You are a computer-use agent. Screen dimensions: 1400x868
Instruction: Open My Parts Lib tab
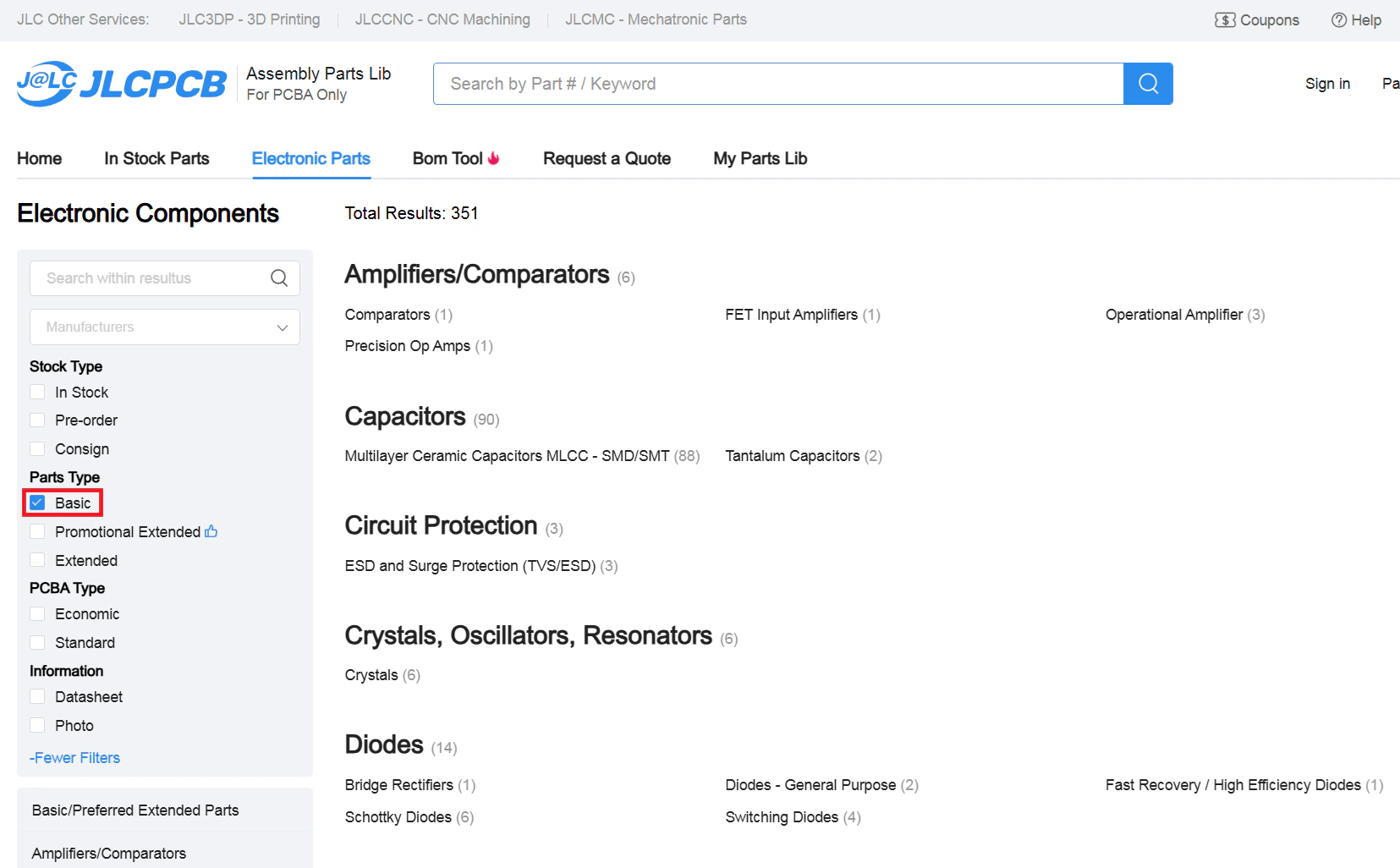[x=760, y=158]
